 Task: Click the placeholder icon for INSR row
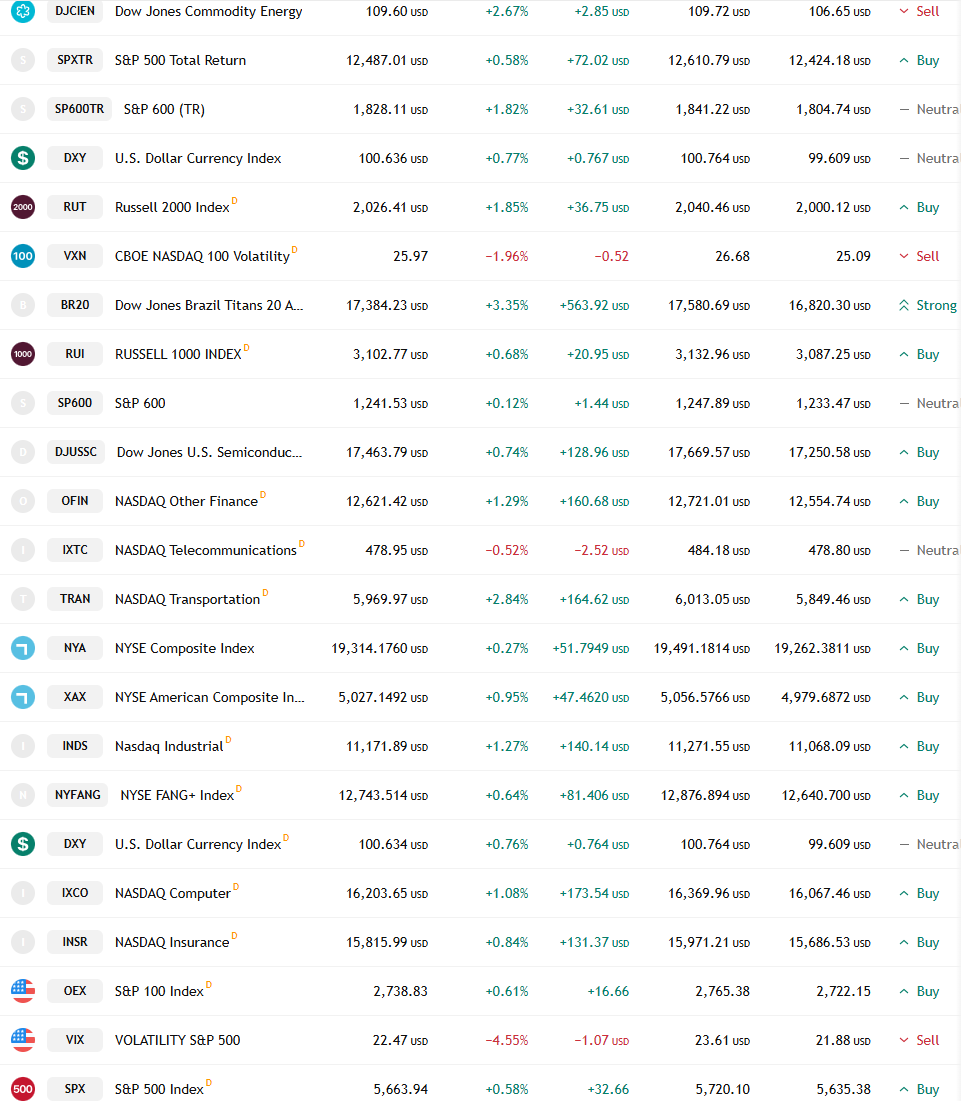tap(23, 942)
